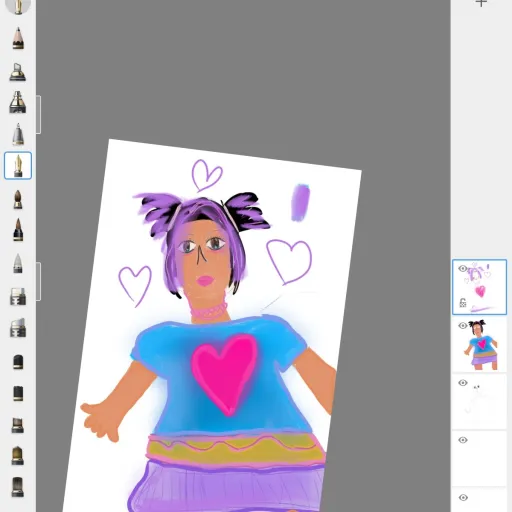Screen dimensions: 512x512
Task: Select the light gray pointed pencil brush
Action: 18,263
